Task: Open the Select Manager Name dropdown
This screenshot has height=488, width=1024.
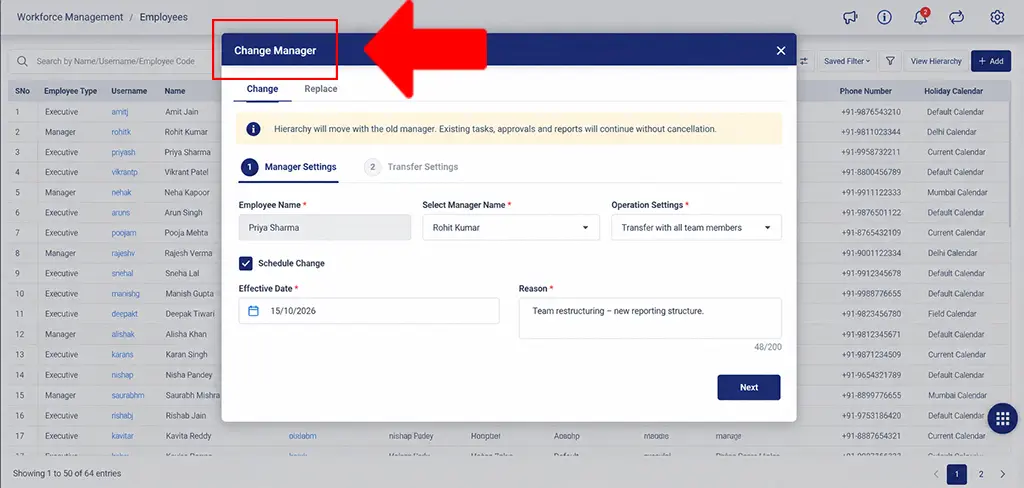Action: tap(511, 228)
